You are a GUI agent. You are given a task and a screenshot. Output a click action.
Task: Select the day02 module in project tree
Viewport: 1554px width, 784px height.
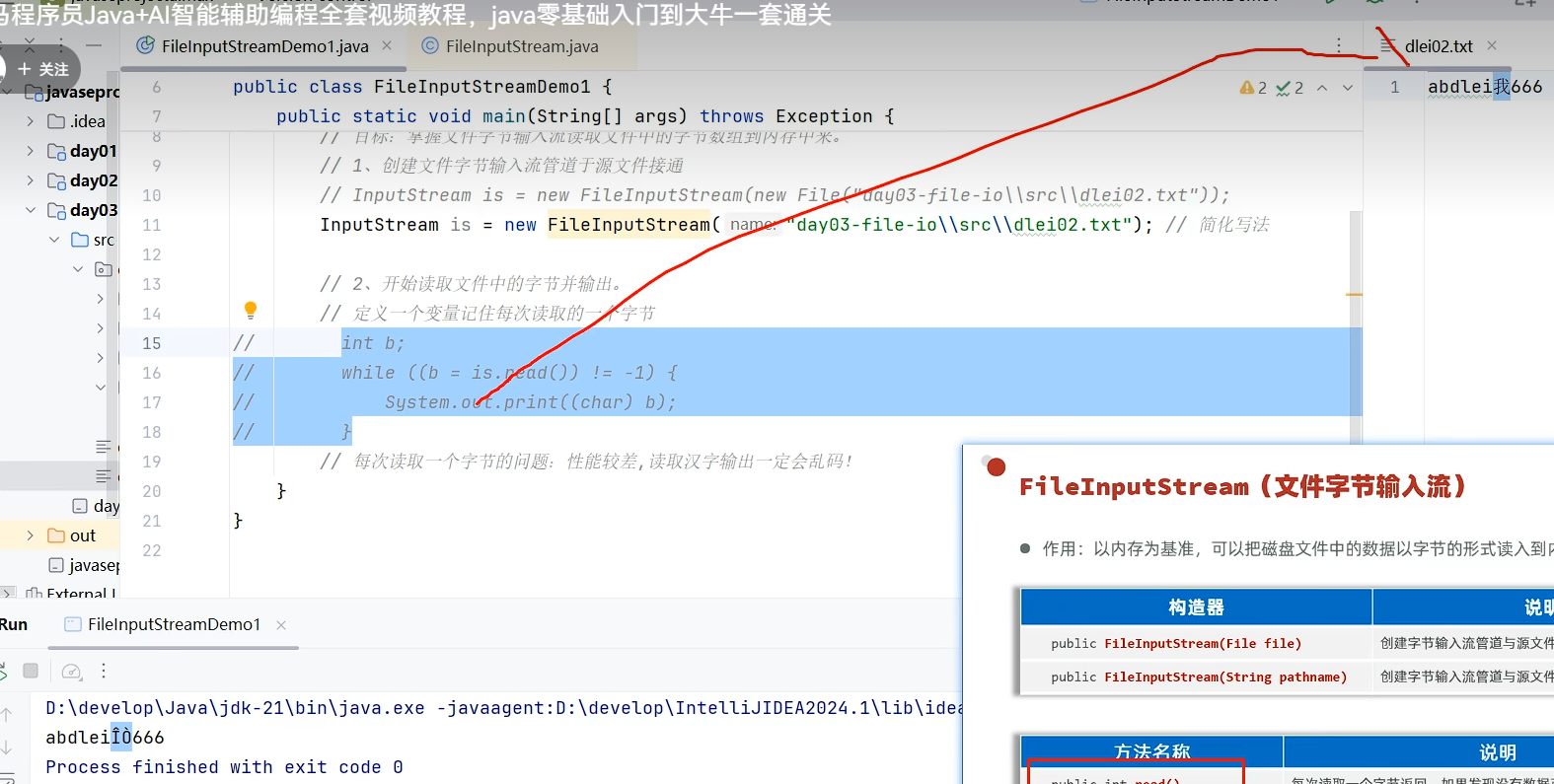click(x=94, y=180)
